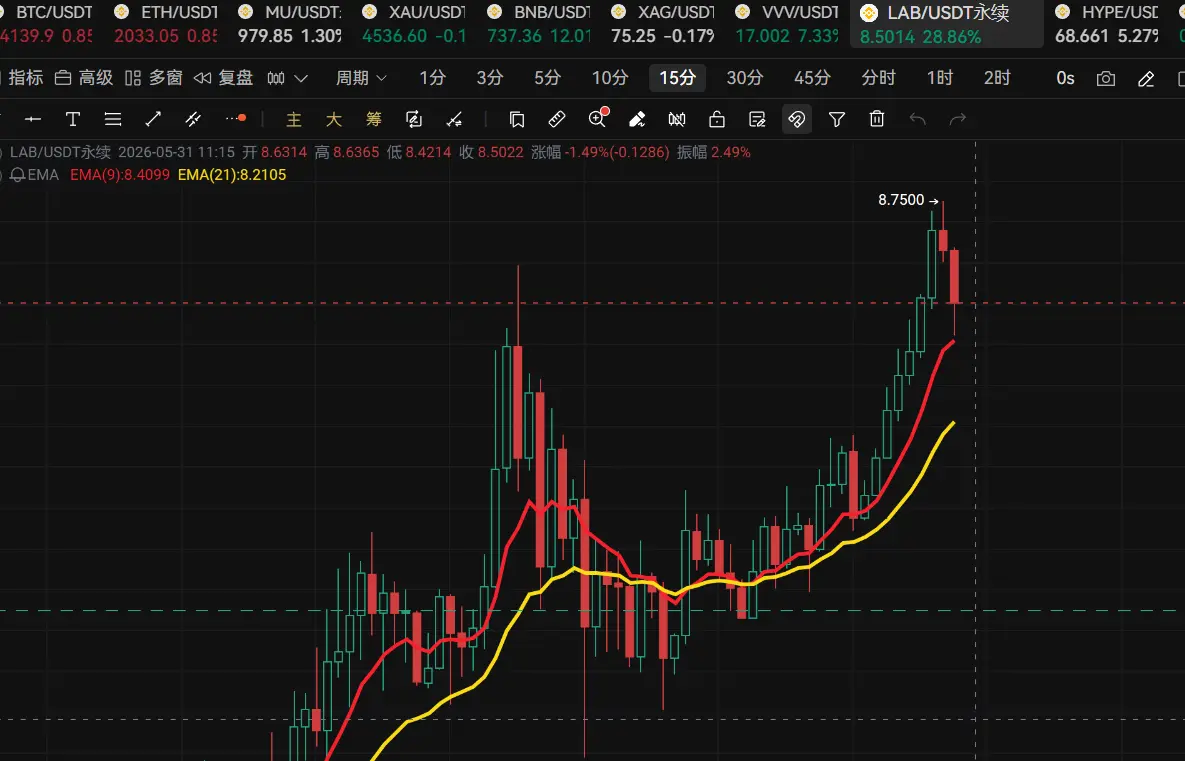
Task: Take a chart screenshot with camera icon
Action: (x=1106, y=79)
